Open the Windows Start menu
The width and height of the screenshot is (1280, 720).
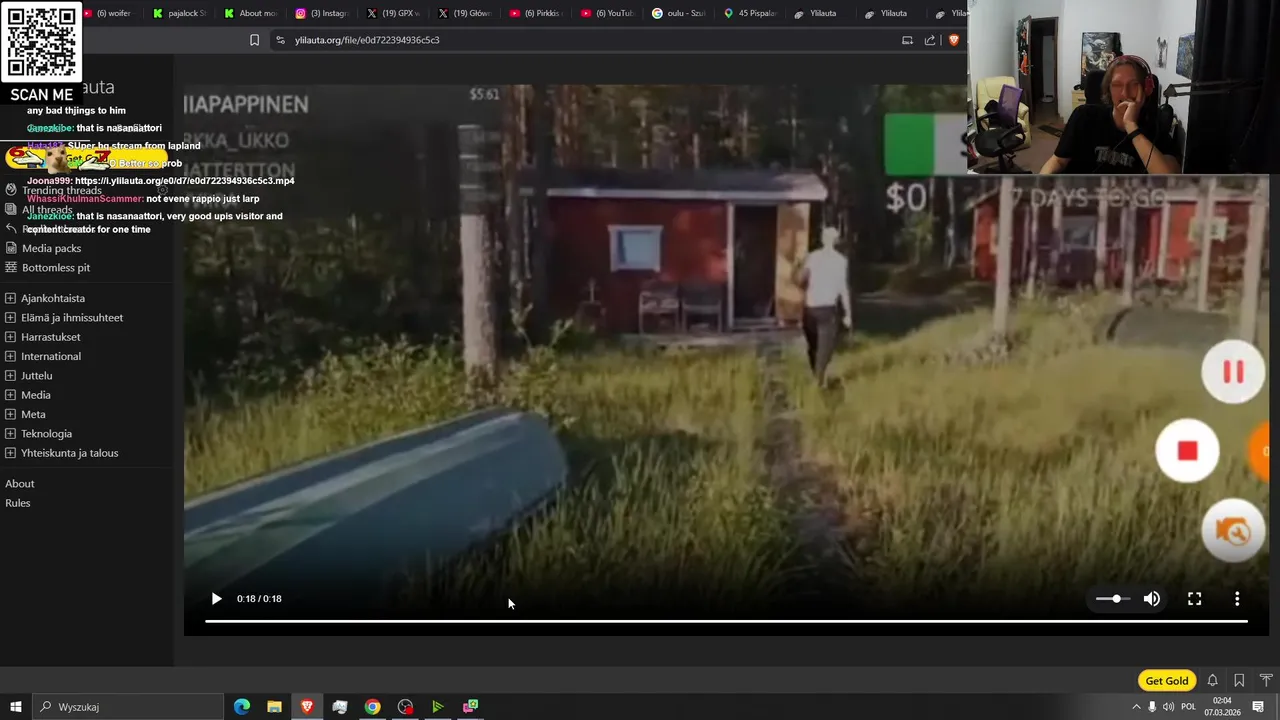[15, 707]
